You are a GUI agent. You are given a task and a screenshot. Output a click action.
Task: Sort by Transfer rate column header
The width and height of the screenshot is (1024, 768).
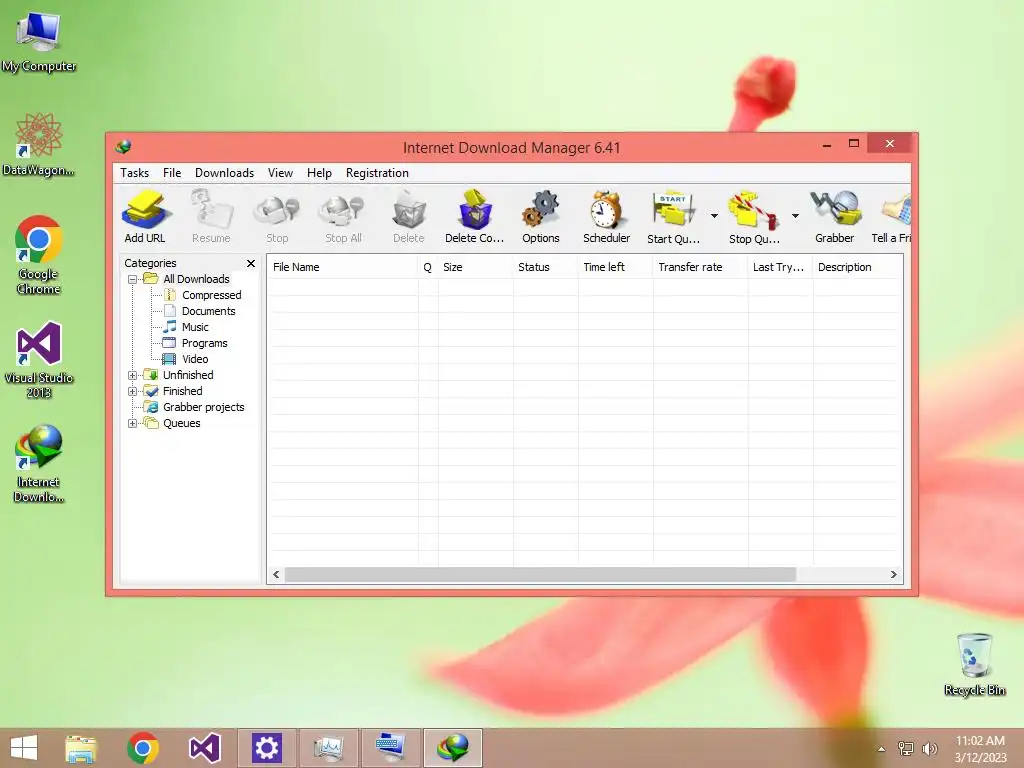(x=700, y=267)
